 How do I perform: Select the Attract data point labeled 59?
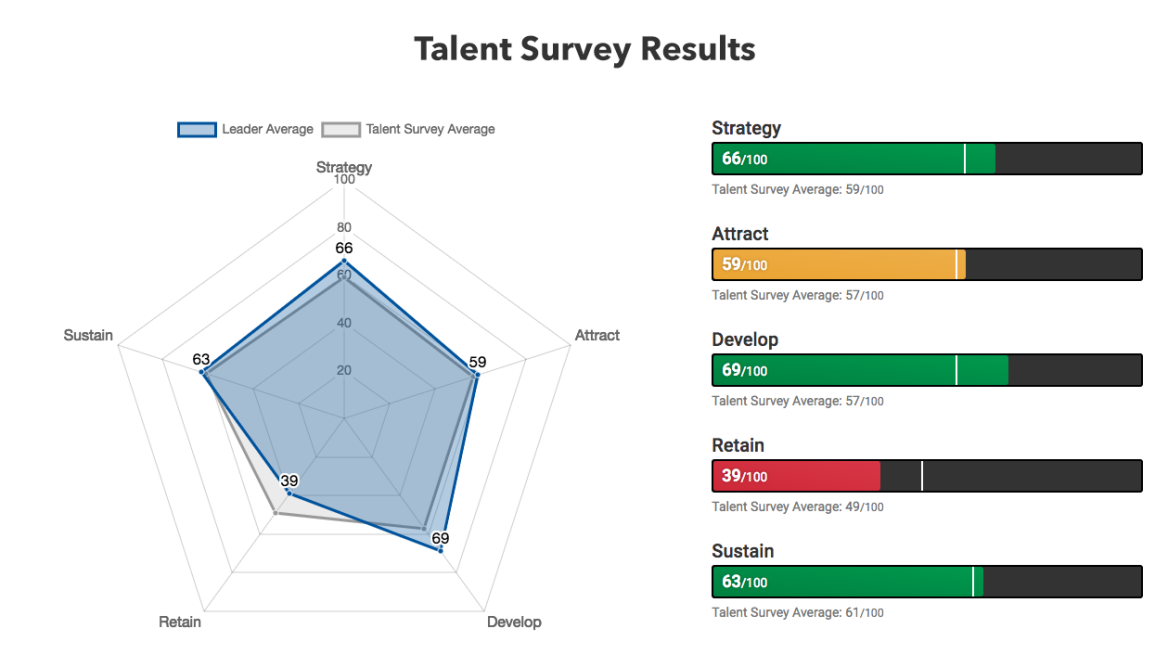click(477, 374)
